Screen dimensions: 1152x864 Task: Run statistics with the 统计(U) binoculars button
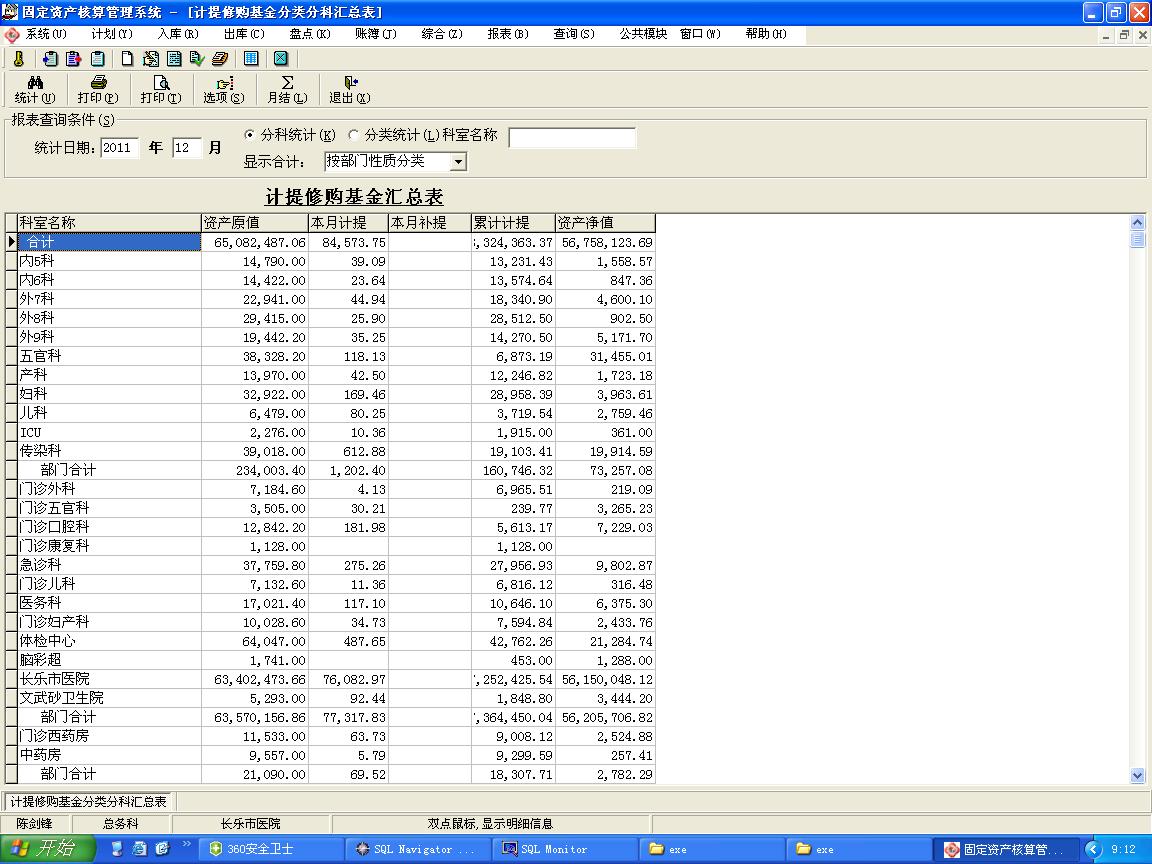pos(35,90)
